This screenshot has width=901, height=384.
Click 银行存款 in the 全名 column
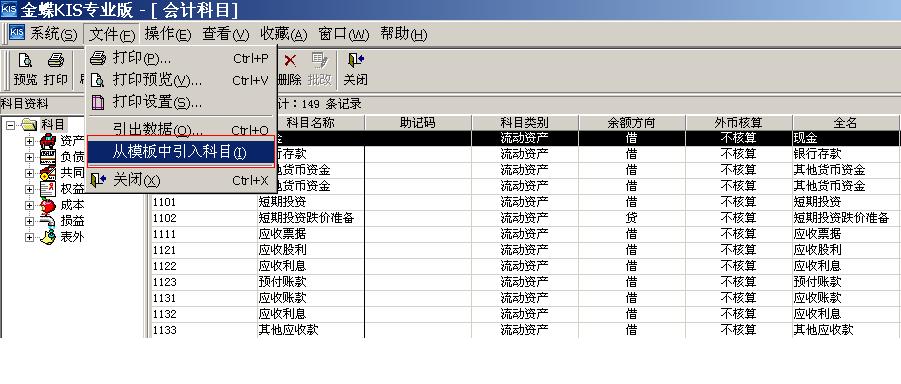817,154
